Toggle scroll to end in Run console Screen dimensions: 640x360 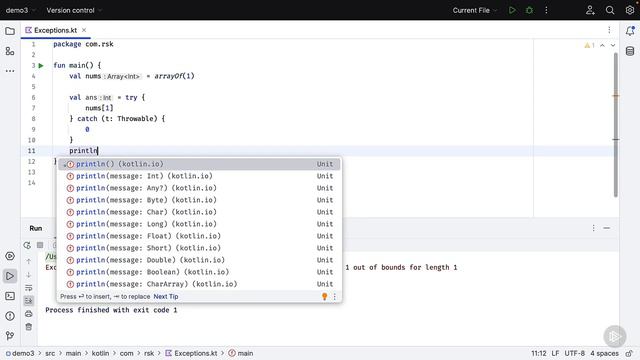29,301
